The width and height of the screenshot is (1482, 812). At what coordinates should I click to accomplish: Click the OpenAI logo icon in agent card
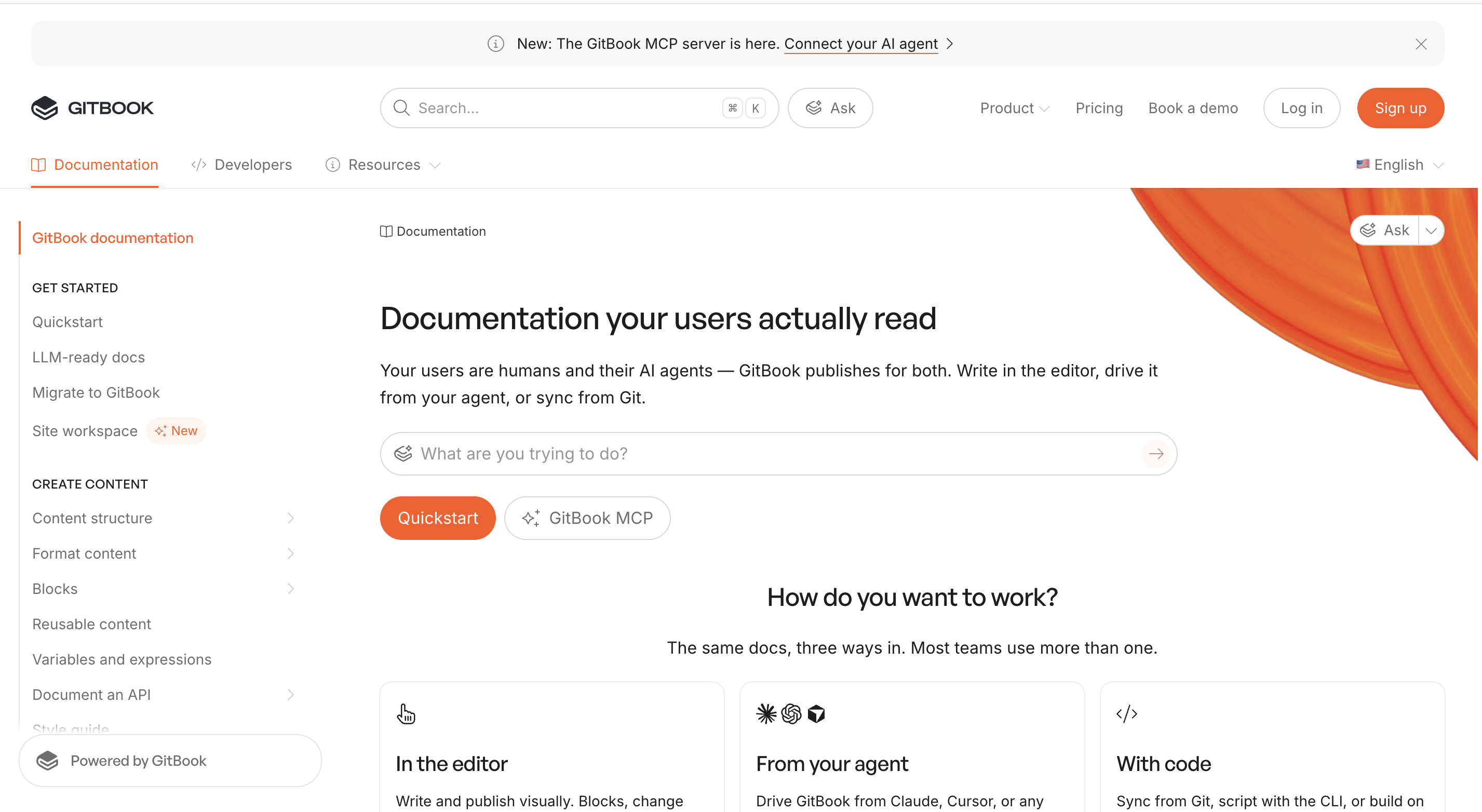tap(791, 714)
